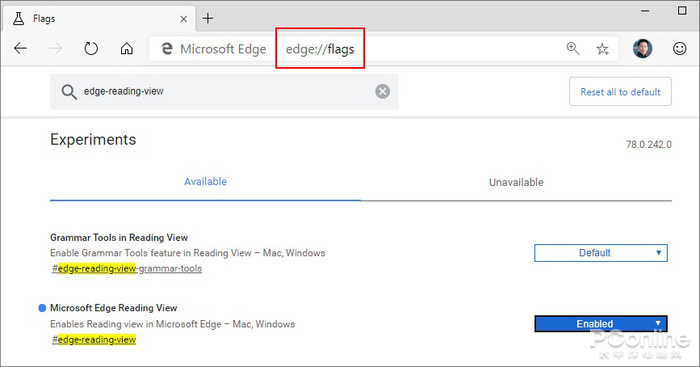Click the blue modified-flag dot indicator

coord(42,308)
